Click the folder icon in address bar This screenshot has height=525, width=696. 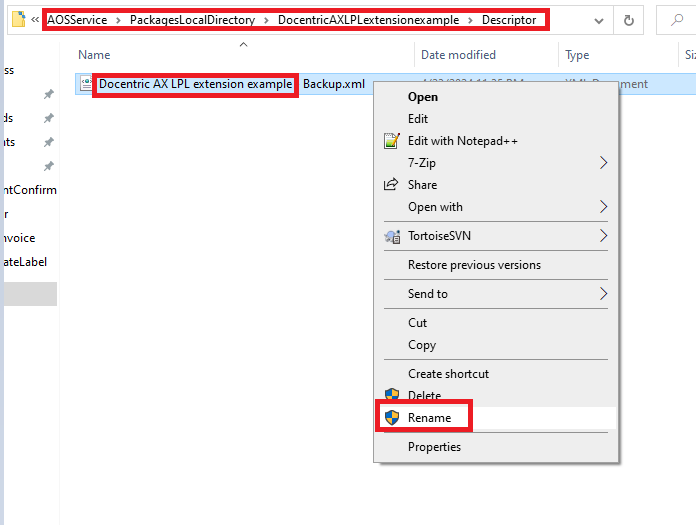pos(17,20)
